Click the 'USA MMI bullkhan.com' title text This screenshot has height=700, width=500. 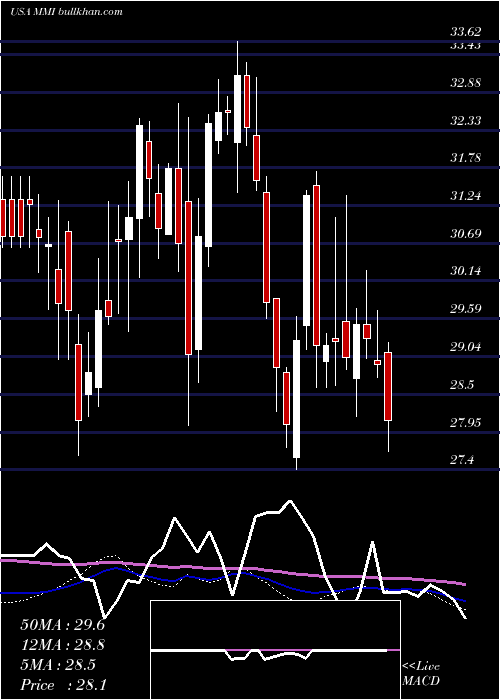pos(66,12)
